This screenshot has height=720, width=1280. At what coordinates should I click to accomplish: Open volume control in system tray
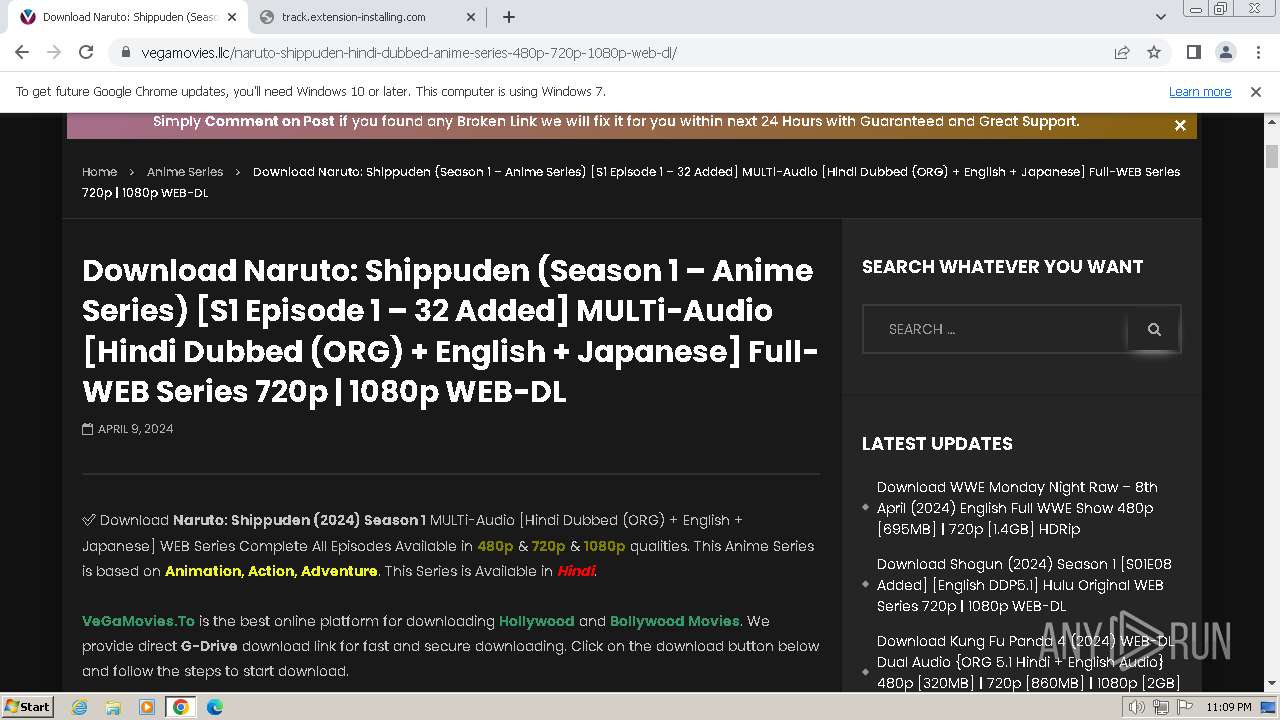pos(1137,707)
